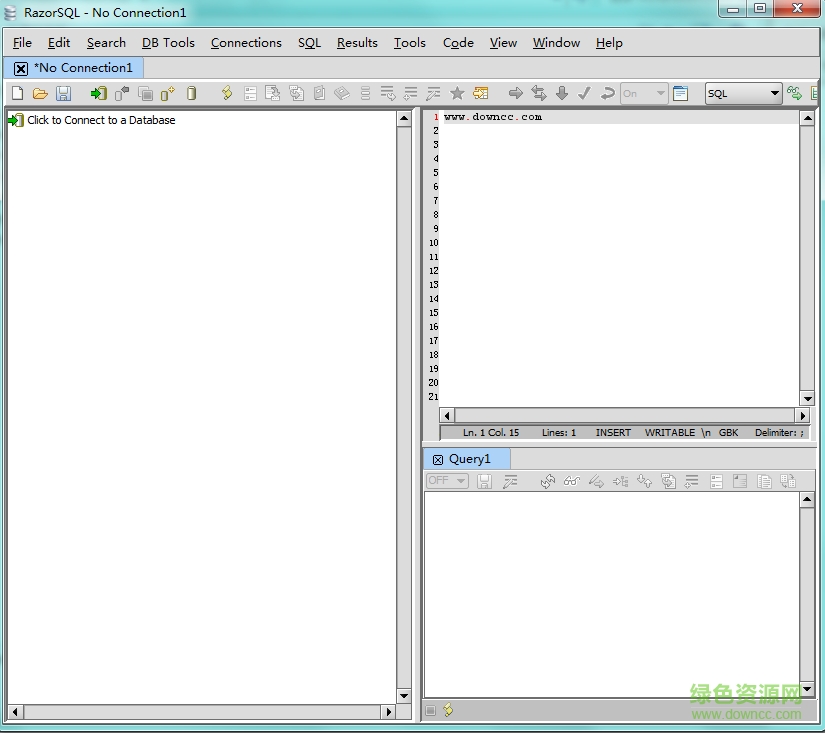Click the right arrow execute icon
Screen dimensions: 825x733
(x=516, y=93)
